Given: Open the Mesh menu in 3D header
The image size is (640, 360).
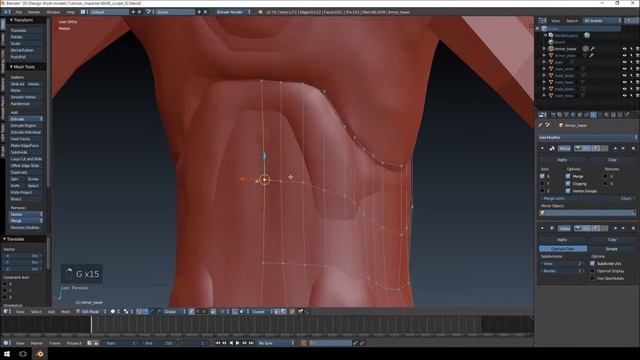Looking at the screenshot, I should click(x=65, y=311).
